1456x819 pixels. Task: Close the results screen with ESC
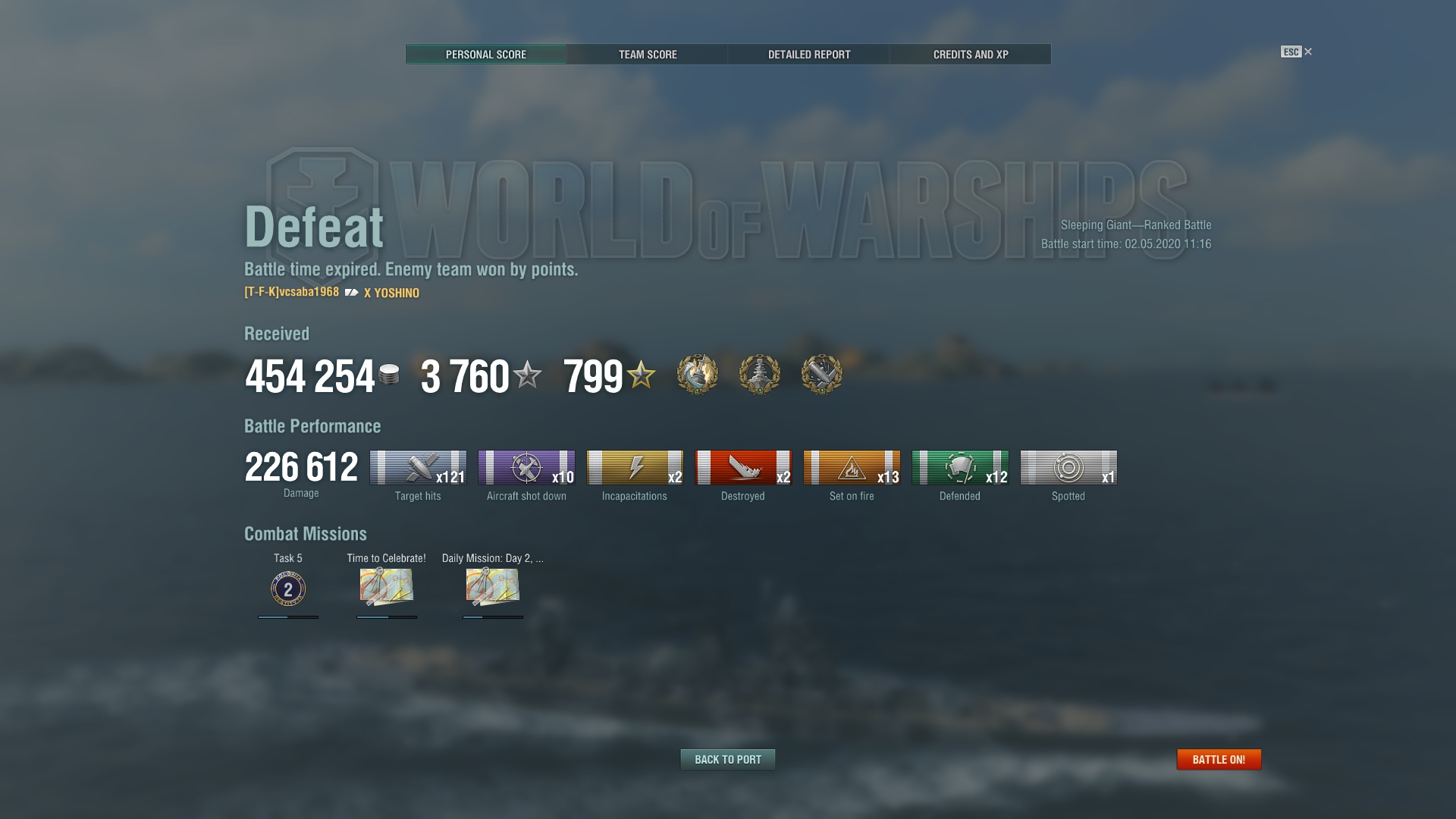(x=1296, y=52)
